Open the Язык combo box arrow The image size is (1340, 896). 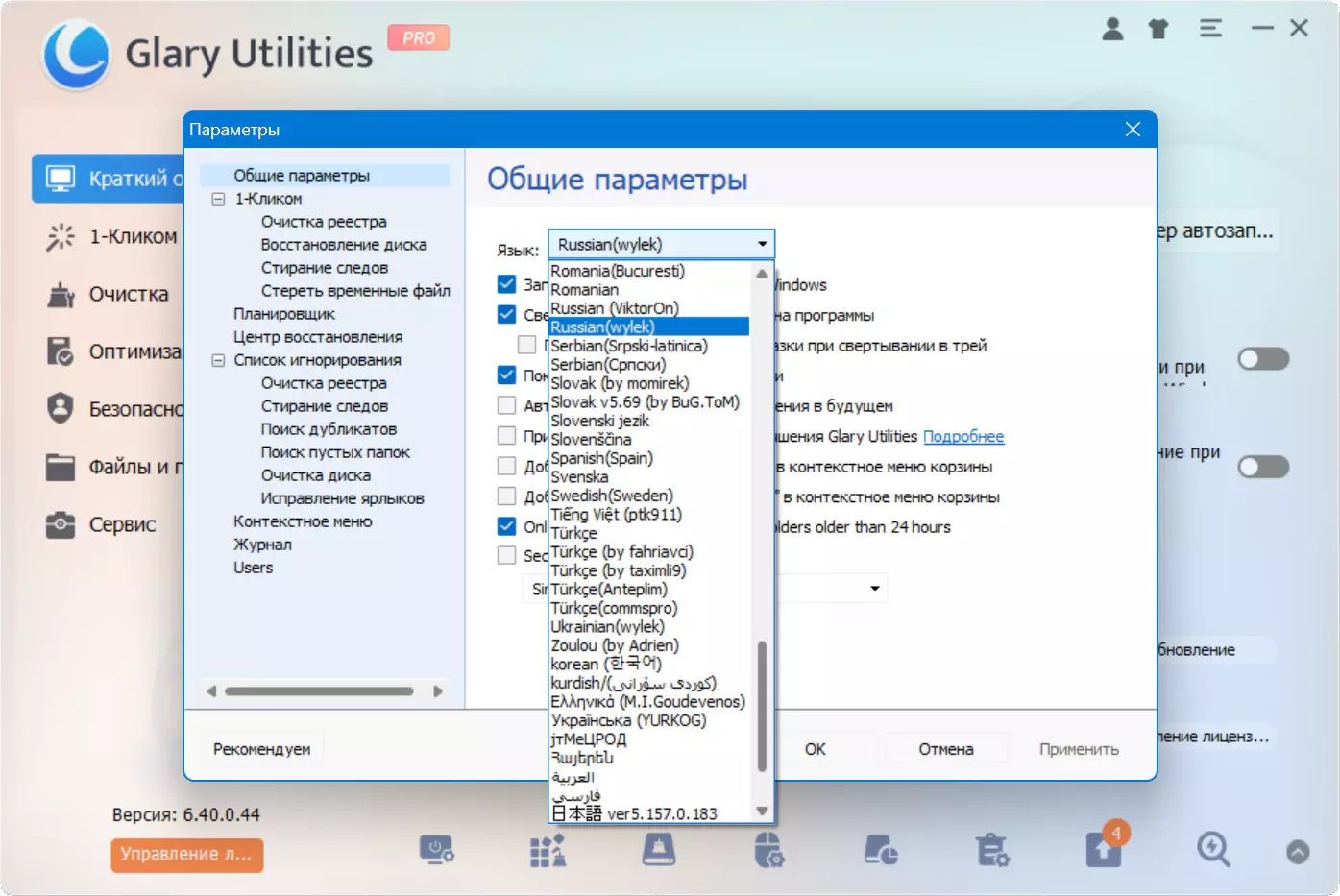tap(763, 244)
